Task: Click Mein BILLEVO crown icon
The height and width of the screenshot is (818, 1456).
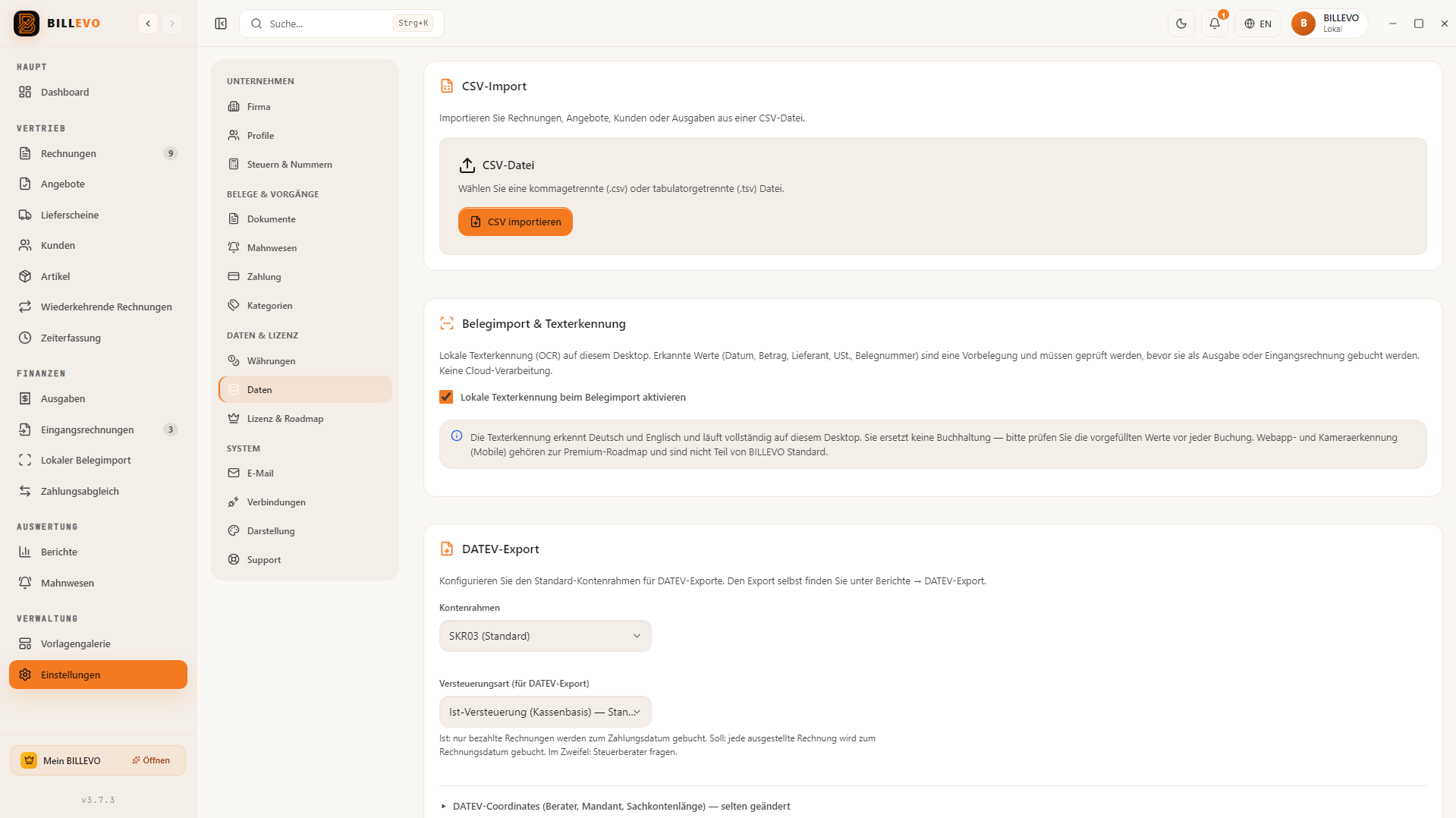Action: [x=29, y=760]
